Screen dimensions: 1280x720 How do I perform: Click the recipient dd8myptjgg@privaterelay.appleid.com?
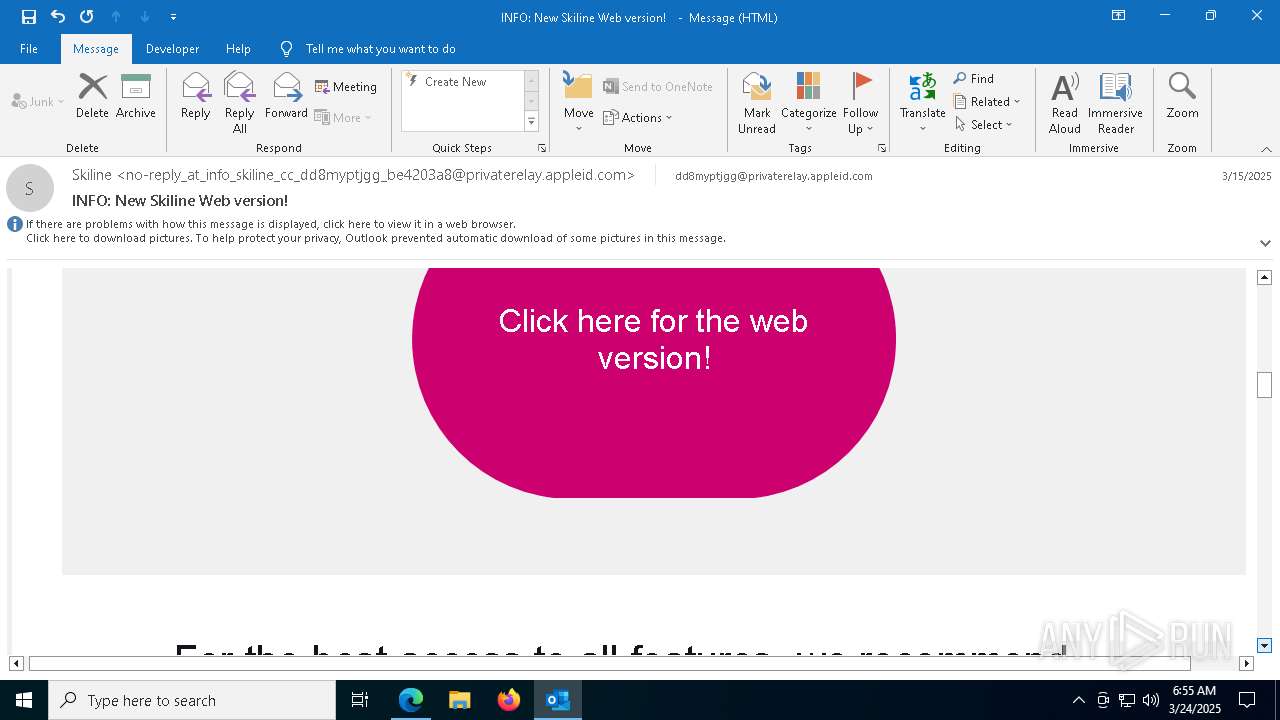coord(774,176)
